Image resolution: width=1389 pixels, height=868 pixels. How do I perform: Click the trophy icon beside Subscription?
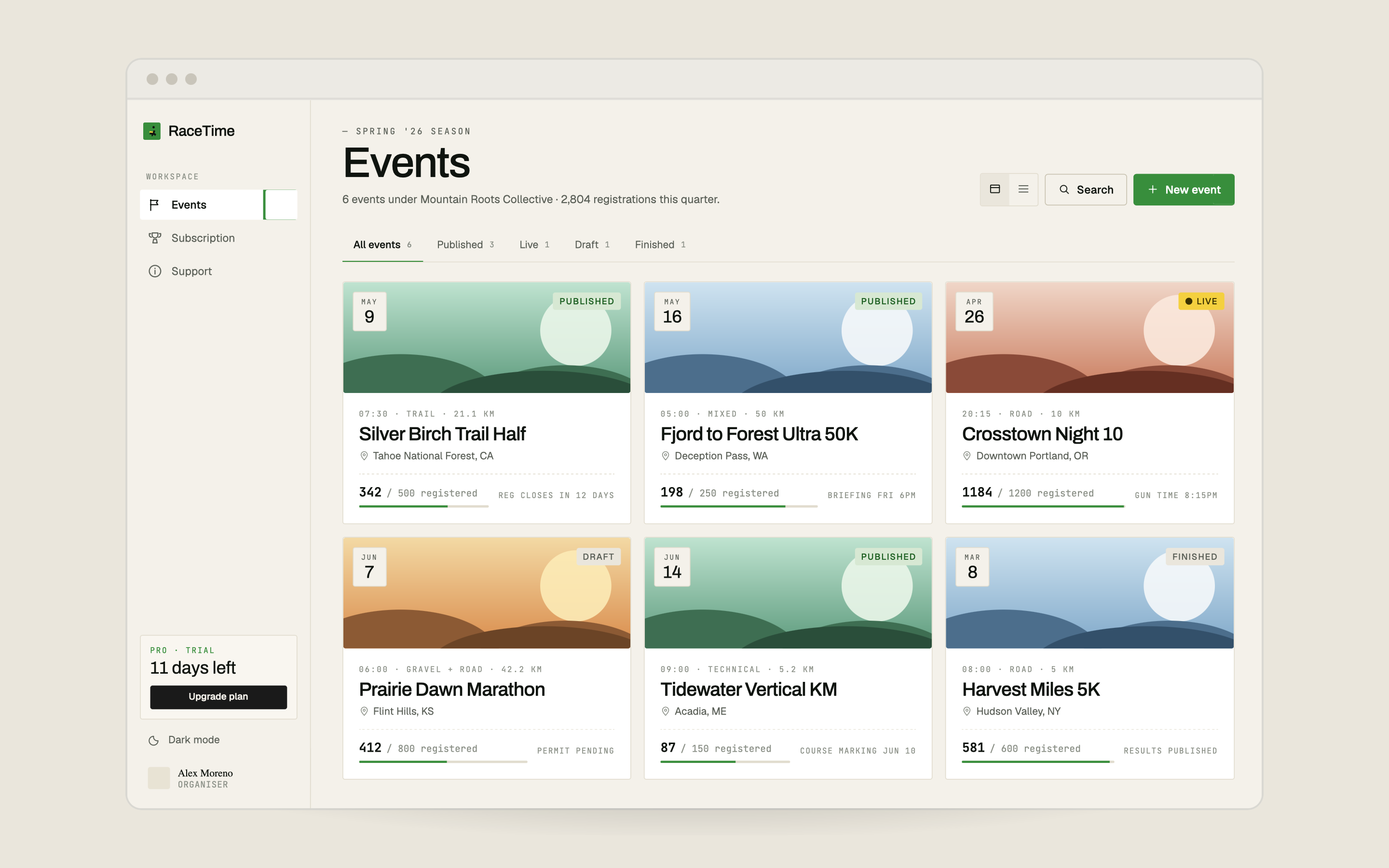tap(154, 238)
